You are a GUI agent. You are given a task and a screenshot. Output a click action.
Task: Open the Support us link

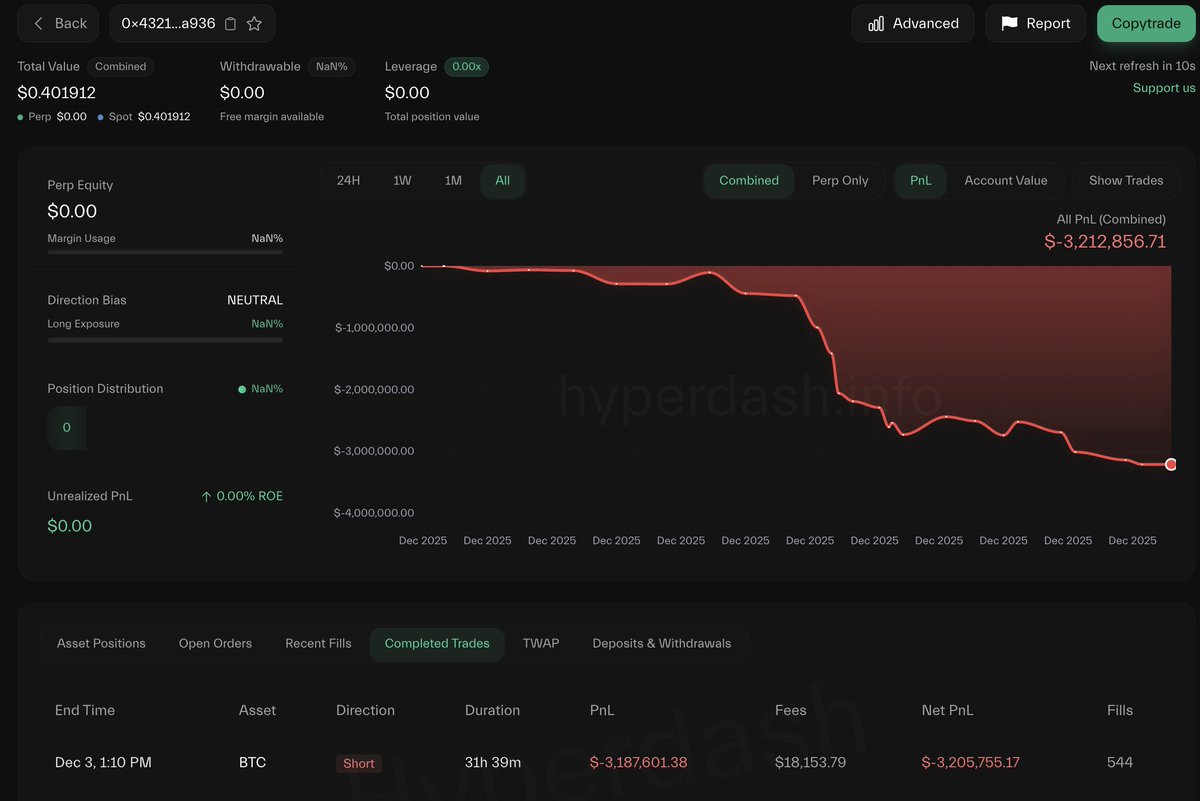[1163, 88]
